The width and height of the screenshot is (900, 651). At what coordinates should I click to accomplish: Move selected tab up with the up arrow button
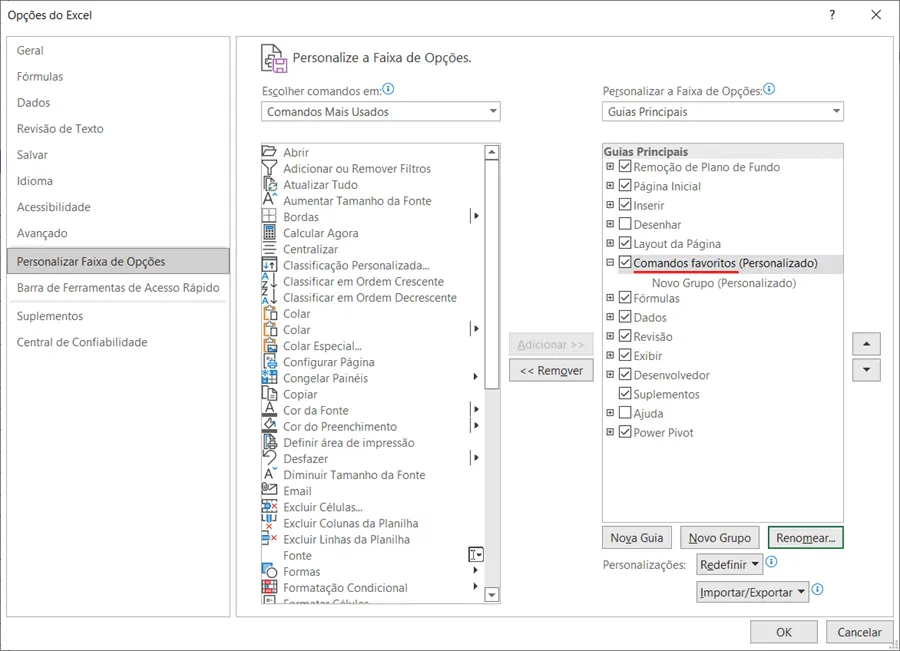tap(866, 344)
